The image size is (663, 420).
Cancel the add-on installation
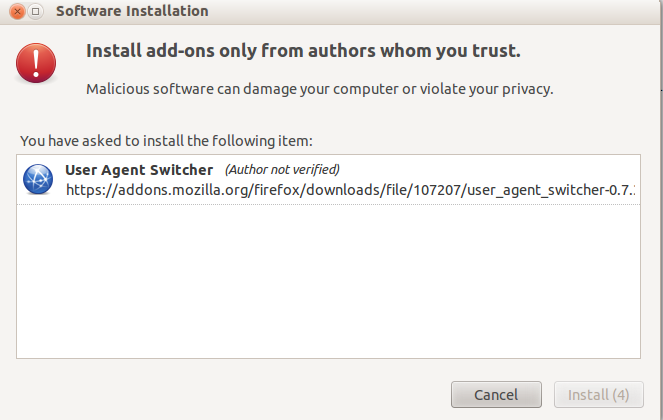pyautogui.click(x=496, y=394)
